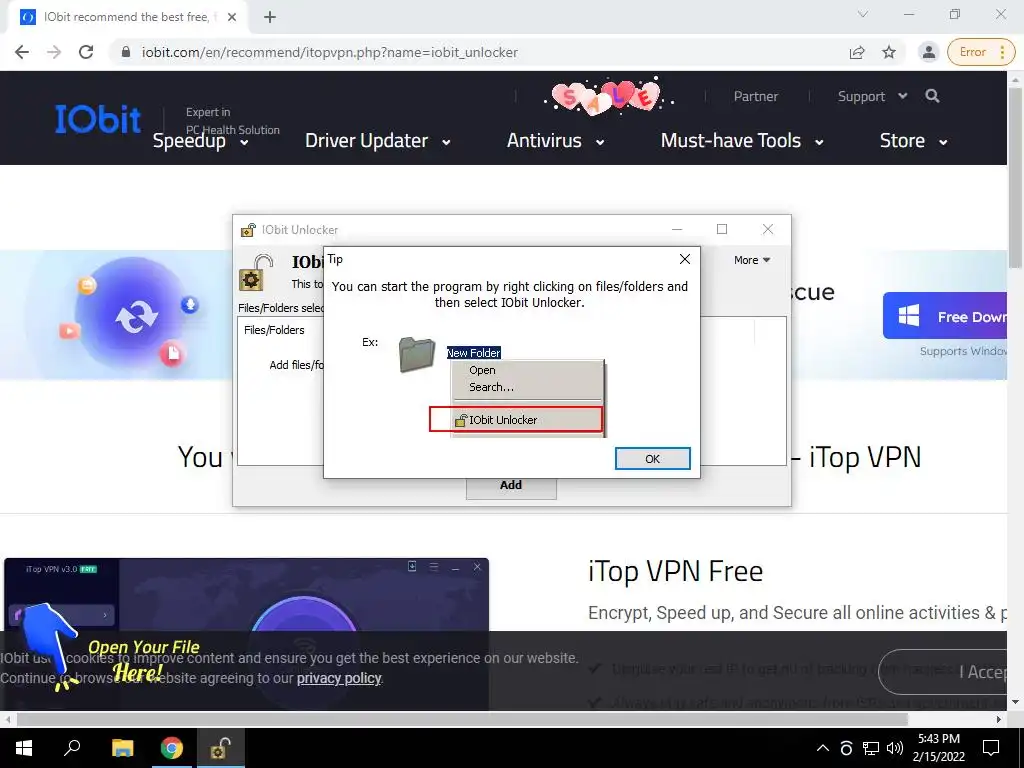This screenshot has height=768, width=1024.
Task: Click the IObit recommend browser tab
Action: 127,18
